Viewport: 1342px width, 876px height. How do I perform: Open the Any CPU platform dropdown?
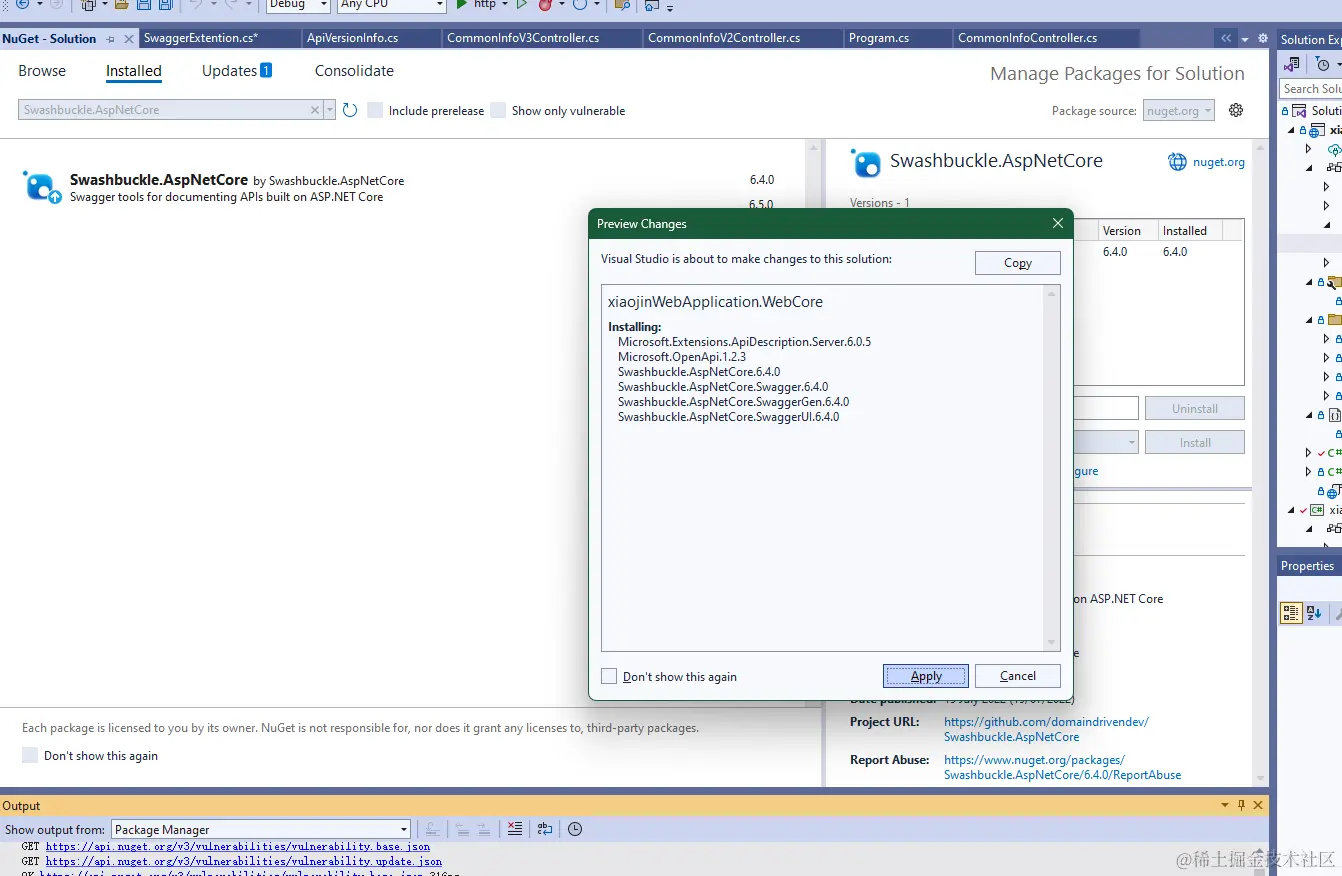(439, 5)
